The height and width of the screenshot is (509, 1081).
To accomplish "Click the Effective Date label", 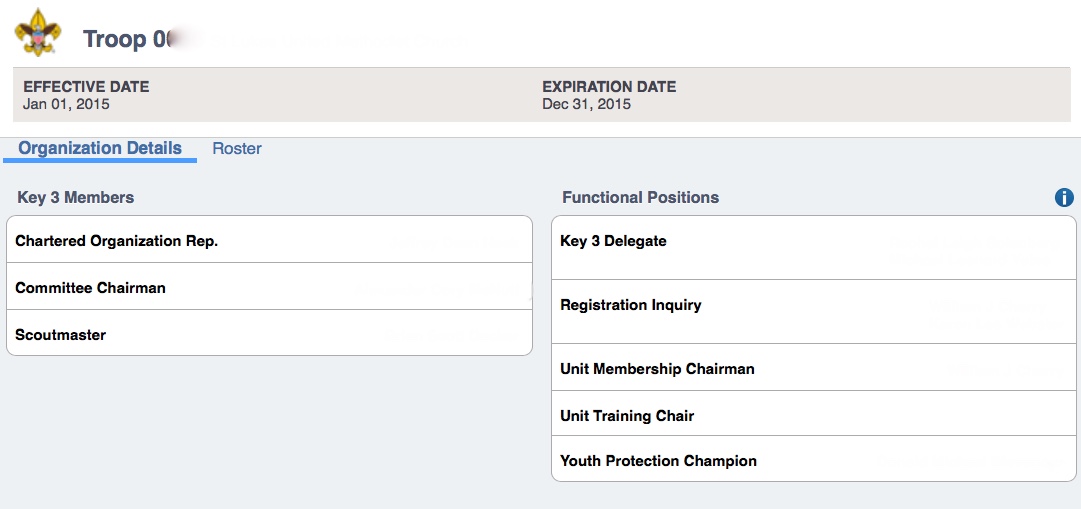I will tap(86, 87).
